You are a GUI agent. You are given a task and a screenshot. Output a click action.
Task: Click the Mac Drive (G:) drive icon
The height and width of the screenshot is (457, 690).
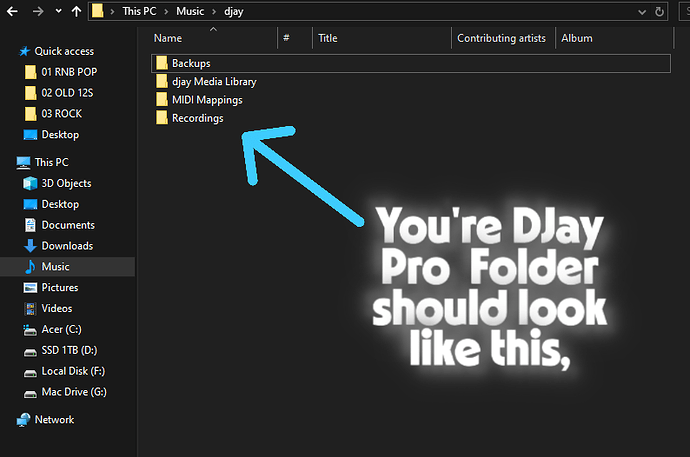coord(30,394)
